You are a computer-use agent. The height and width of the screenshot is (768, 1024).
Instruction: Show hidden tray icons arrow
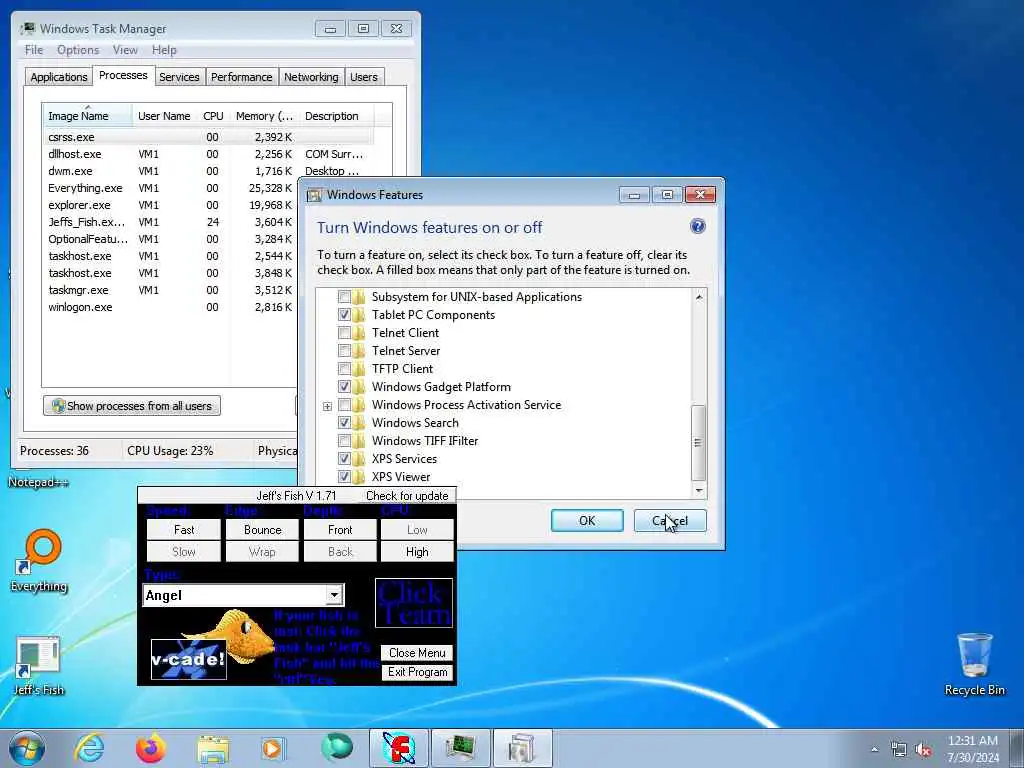[x=874, y=750]
